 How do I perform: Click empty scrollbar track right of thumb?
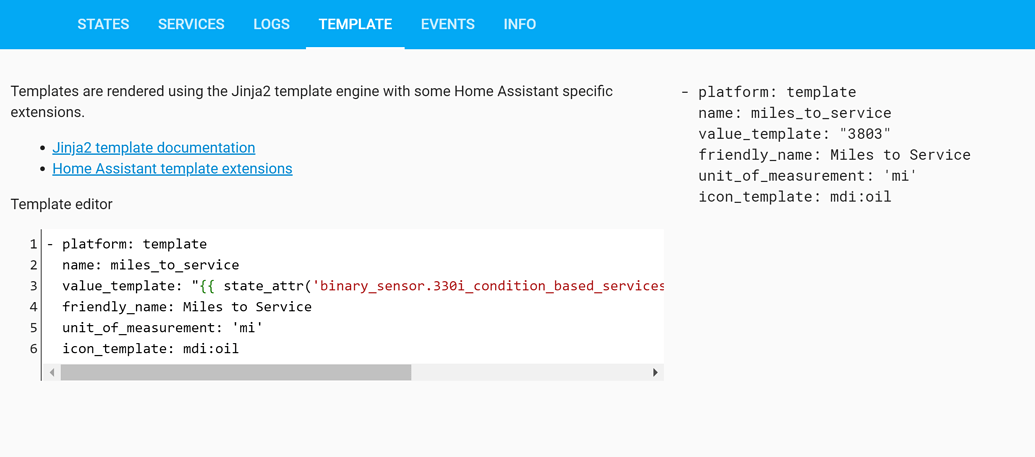529,372
